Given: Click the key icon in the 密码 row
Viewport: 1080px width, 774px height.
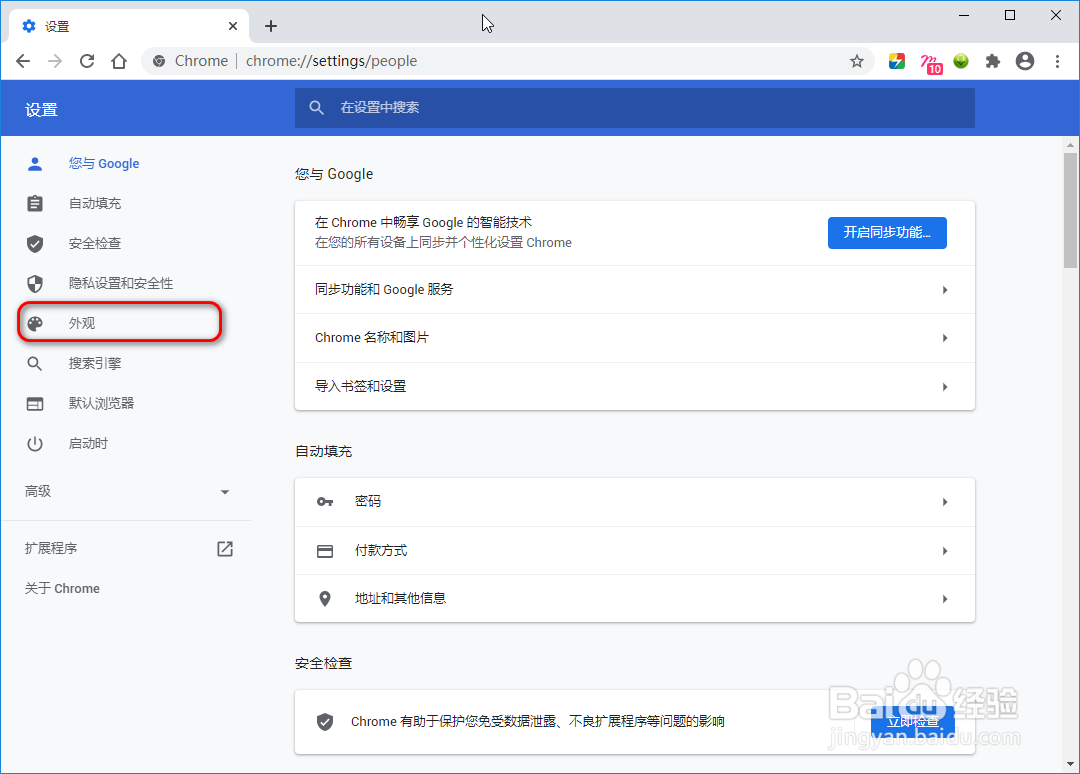Looking at the screenshot, I should [x=325, y=502].
